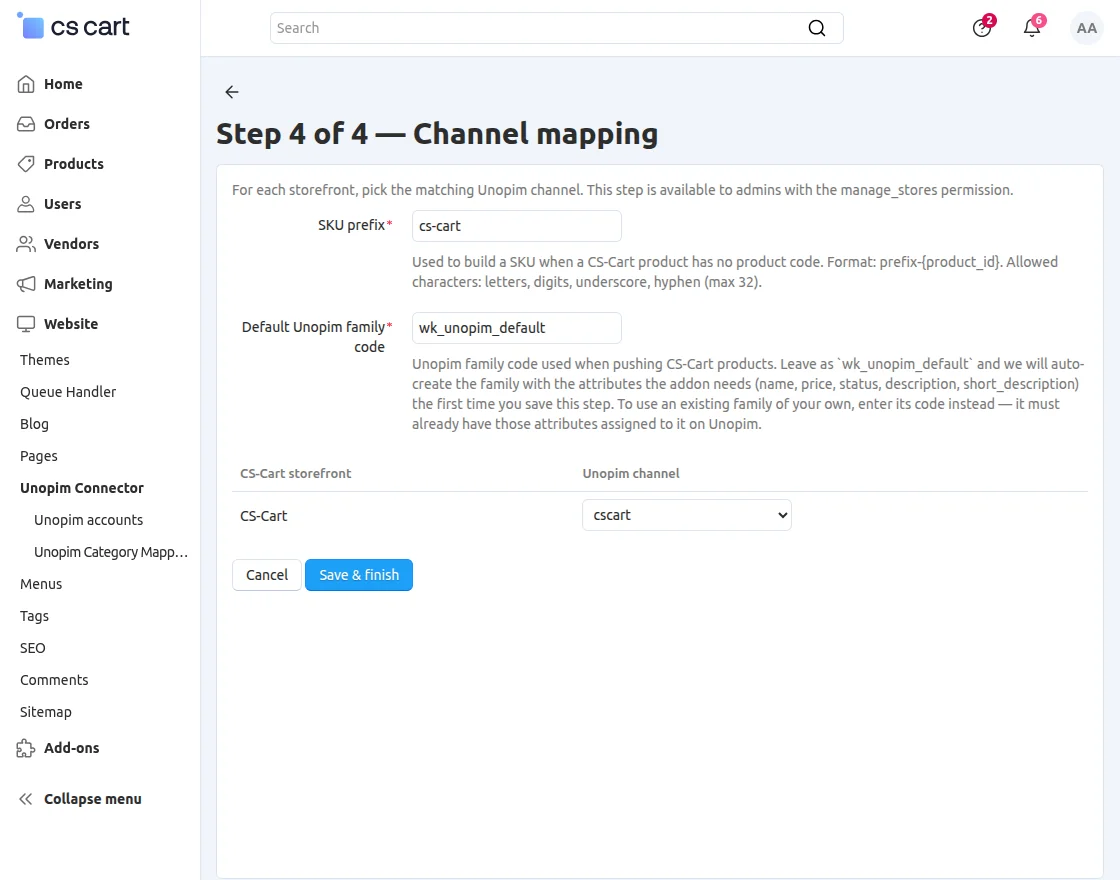This screenshot has height=880, width=1120.
Task: Open Queue Handler submenu link
Action: click(68, 391)
